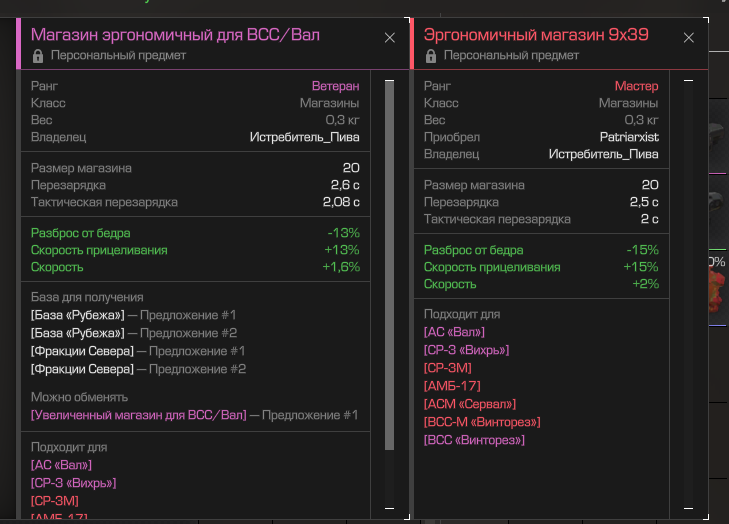Select [СР-3 «Вихрь»] in left panel
This screenshot has width=729, height=524.
[73, 483]
